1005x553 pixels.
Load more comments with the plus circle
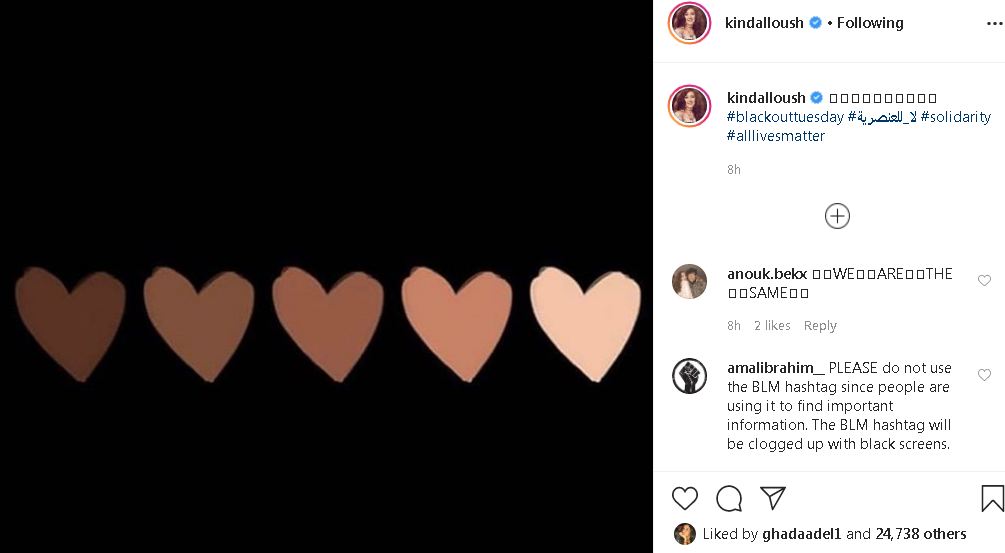click(837, 216)
